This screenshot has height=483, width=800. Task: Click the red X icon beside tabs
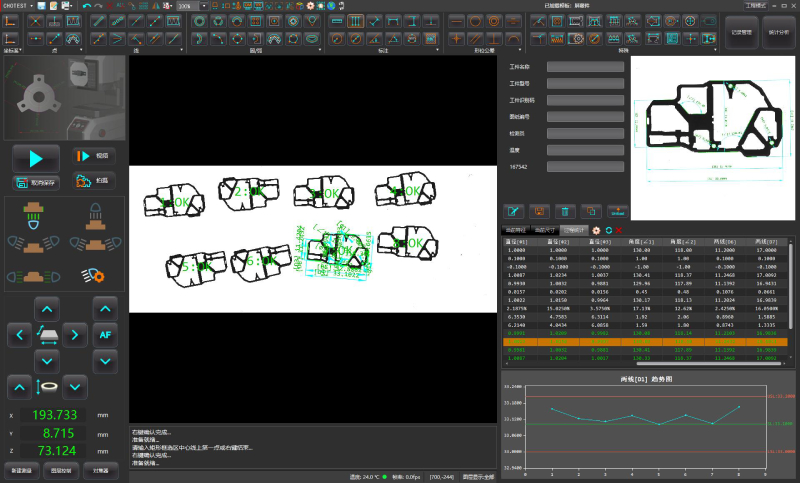pos(619,230)
